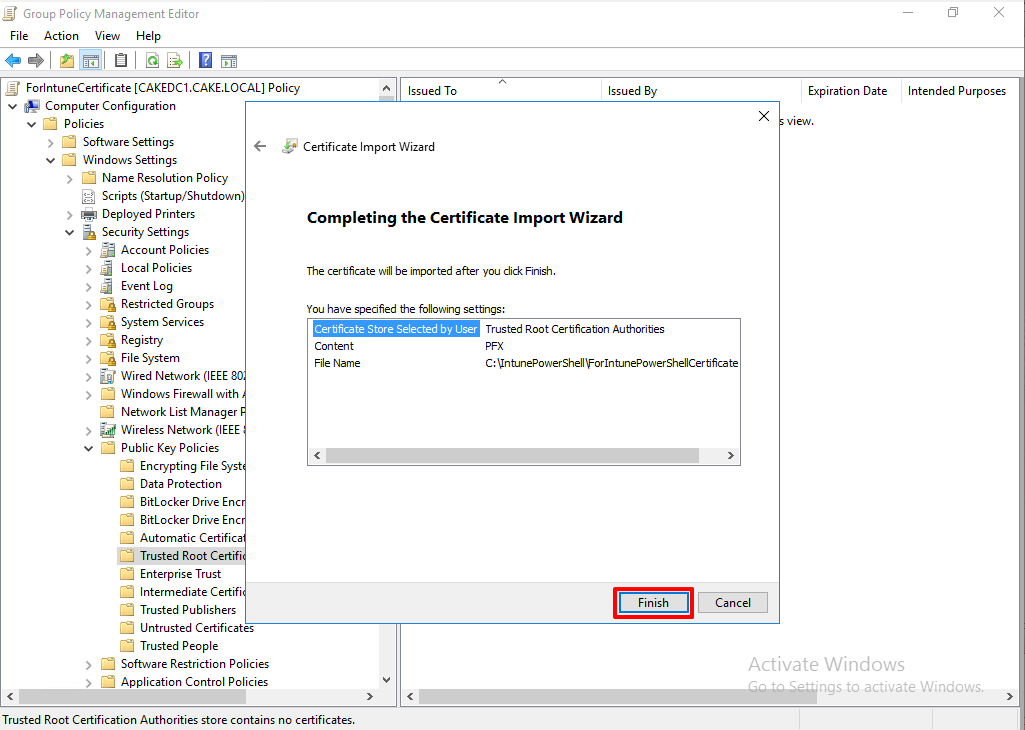Select the Data Protection tree item
This screenshot has height=730, width=1025.
[x=180, y=484]
